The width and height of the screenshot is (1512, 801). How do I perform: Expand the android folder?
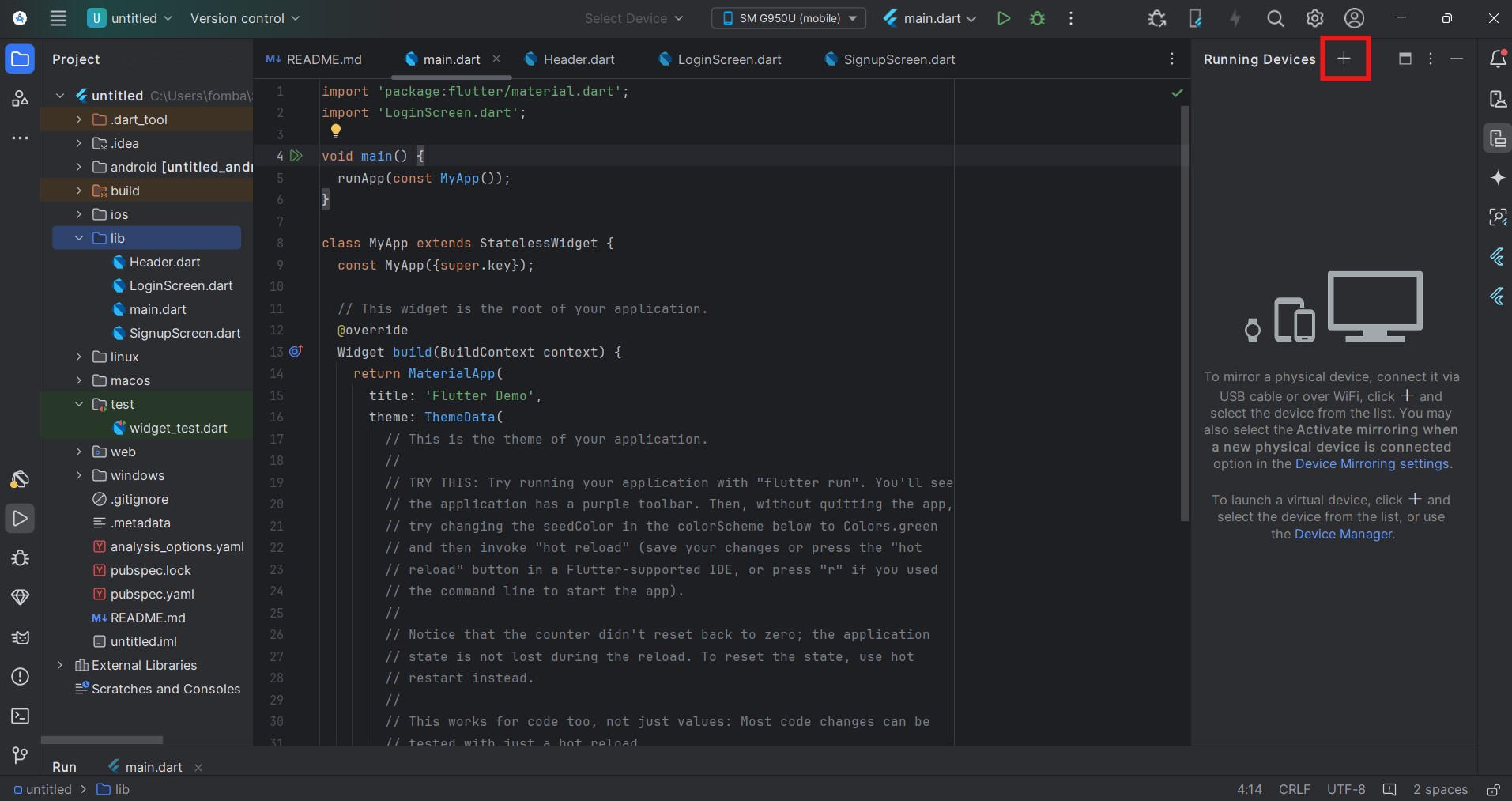78,167
